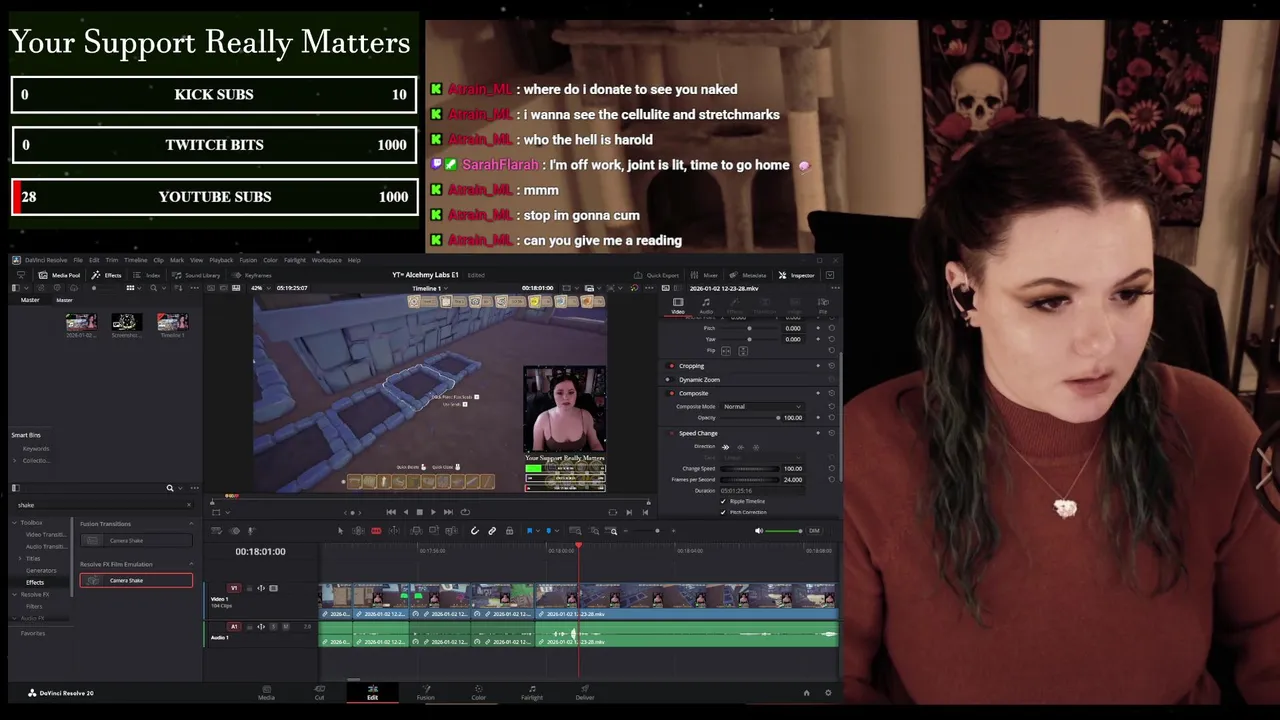
Task: Open the Workspace menu
Action: coord(326,260)
